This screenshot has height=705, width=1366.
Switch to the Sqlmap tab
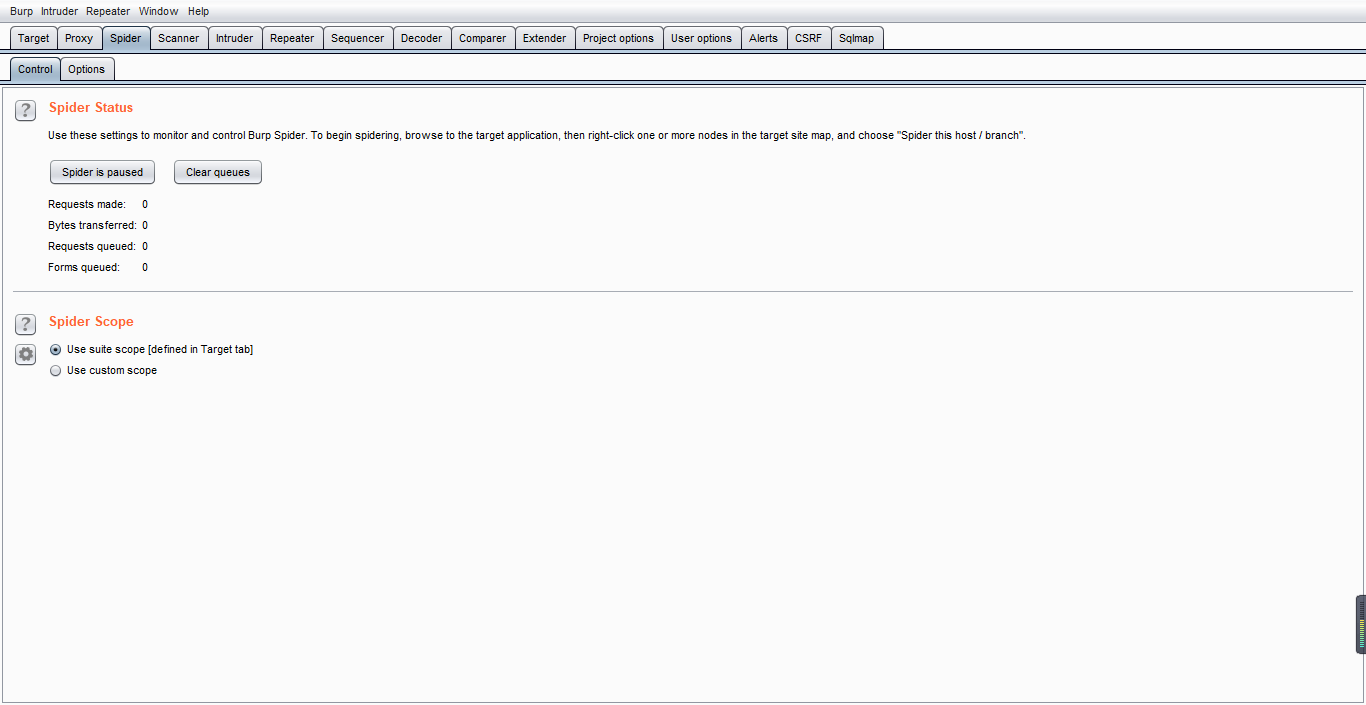click(x=857, y=38)
